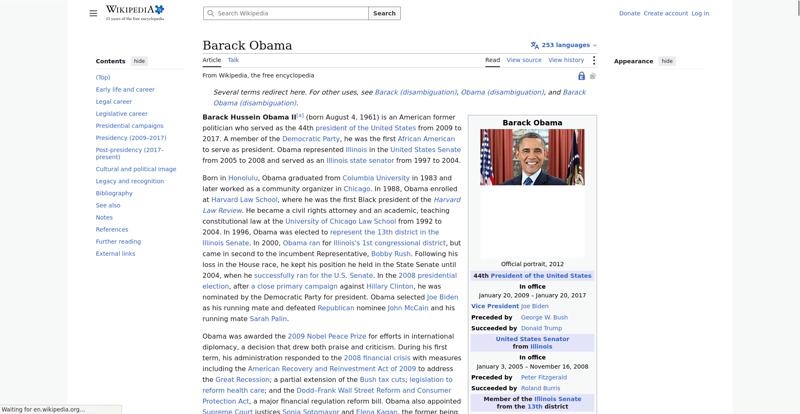Open the African American link
The width and height of the screenshot is (800, 414).
pos(426,139)
